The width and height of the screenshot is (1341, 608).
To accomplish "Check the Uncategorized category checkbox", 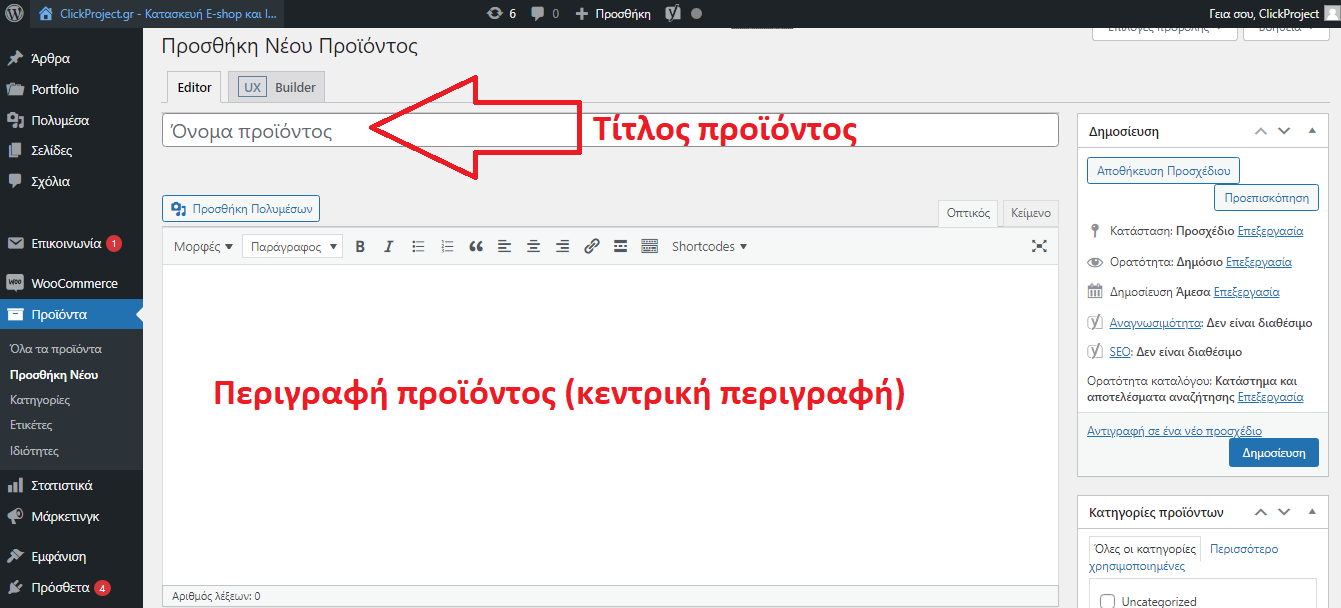I will point(1107,601).
